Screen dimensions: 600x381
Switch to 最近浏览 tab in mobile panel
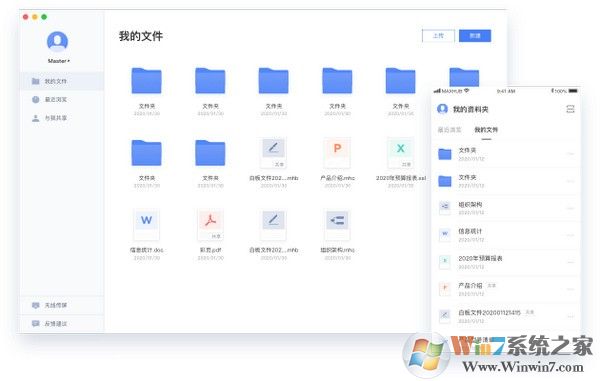pos(450,130)
